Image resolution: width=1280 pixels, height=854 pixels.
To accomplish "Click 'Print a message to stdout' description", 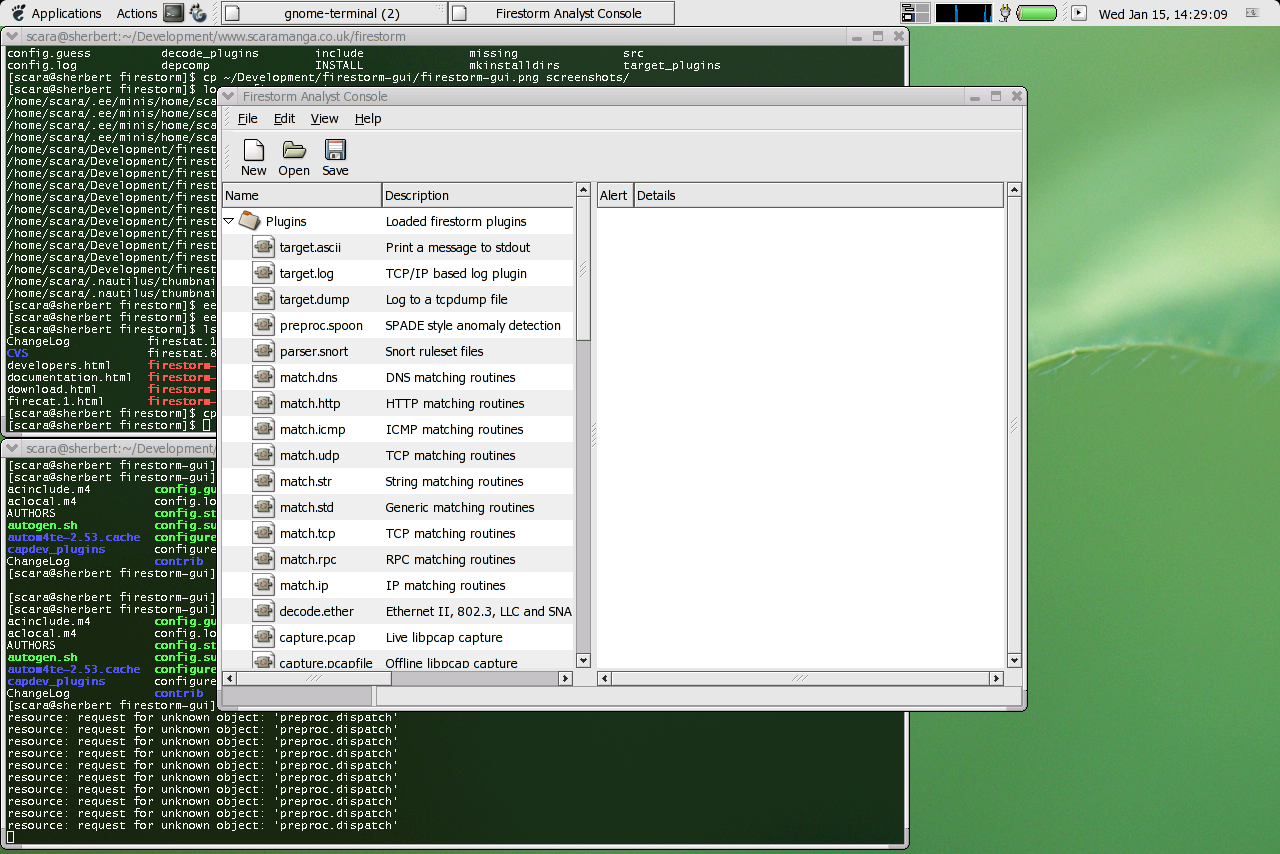I will click(x=458, y=248).
